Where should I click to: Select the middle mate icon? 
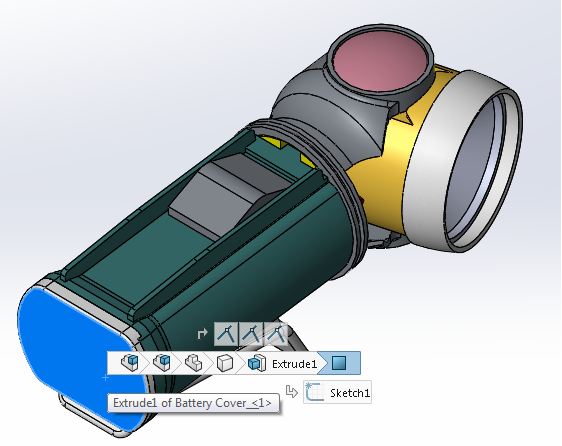pos(251,334)
